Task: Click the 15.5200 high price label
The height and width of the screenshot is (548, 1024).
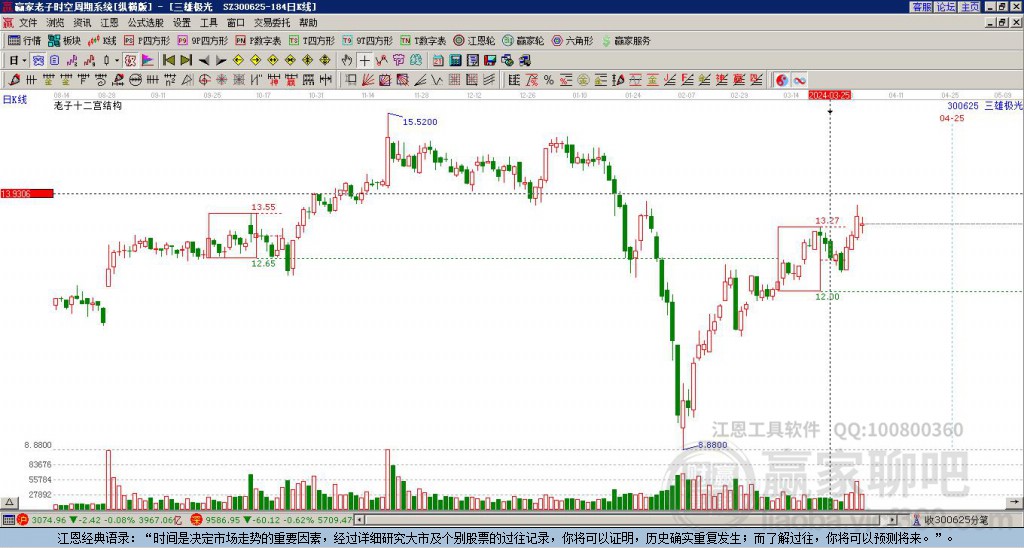Action: click(420, 122)
